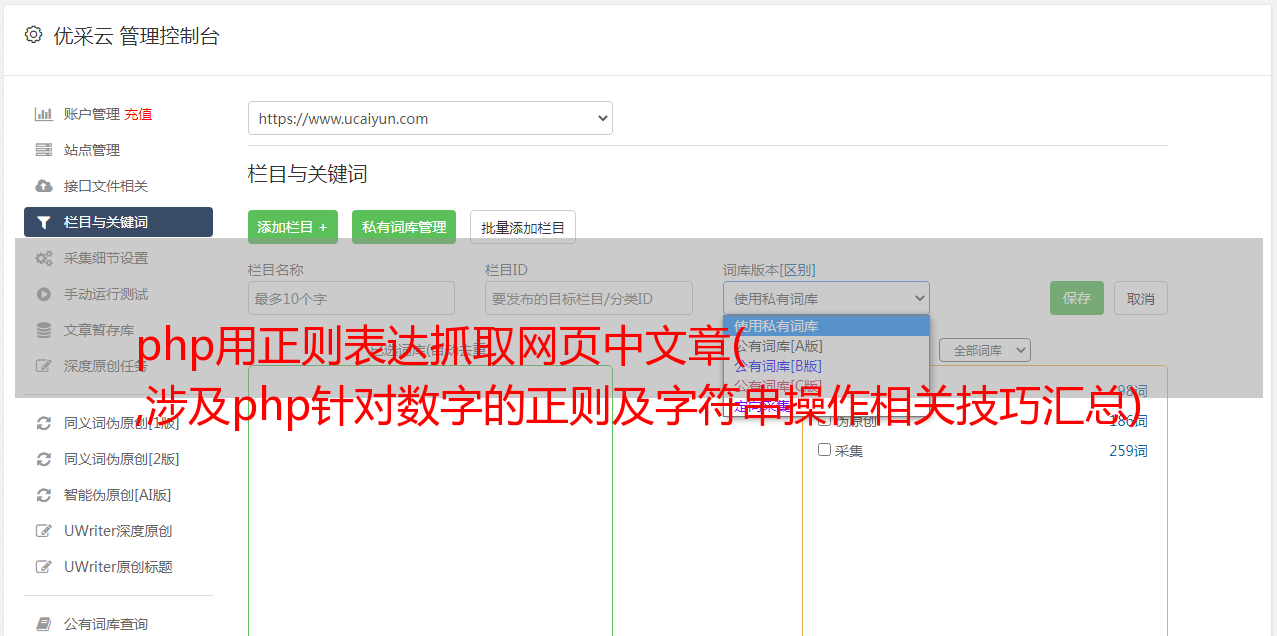Screen dimensions: 1277x636
Task: Click the red 充值 link
Action: pyautogui.click(x=138, y=114)
